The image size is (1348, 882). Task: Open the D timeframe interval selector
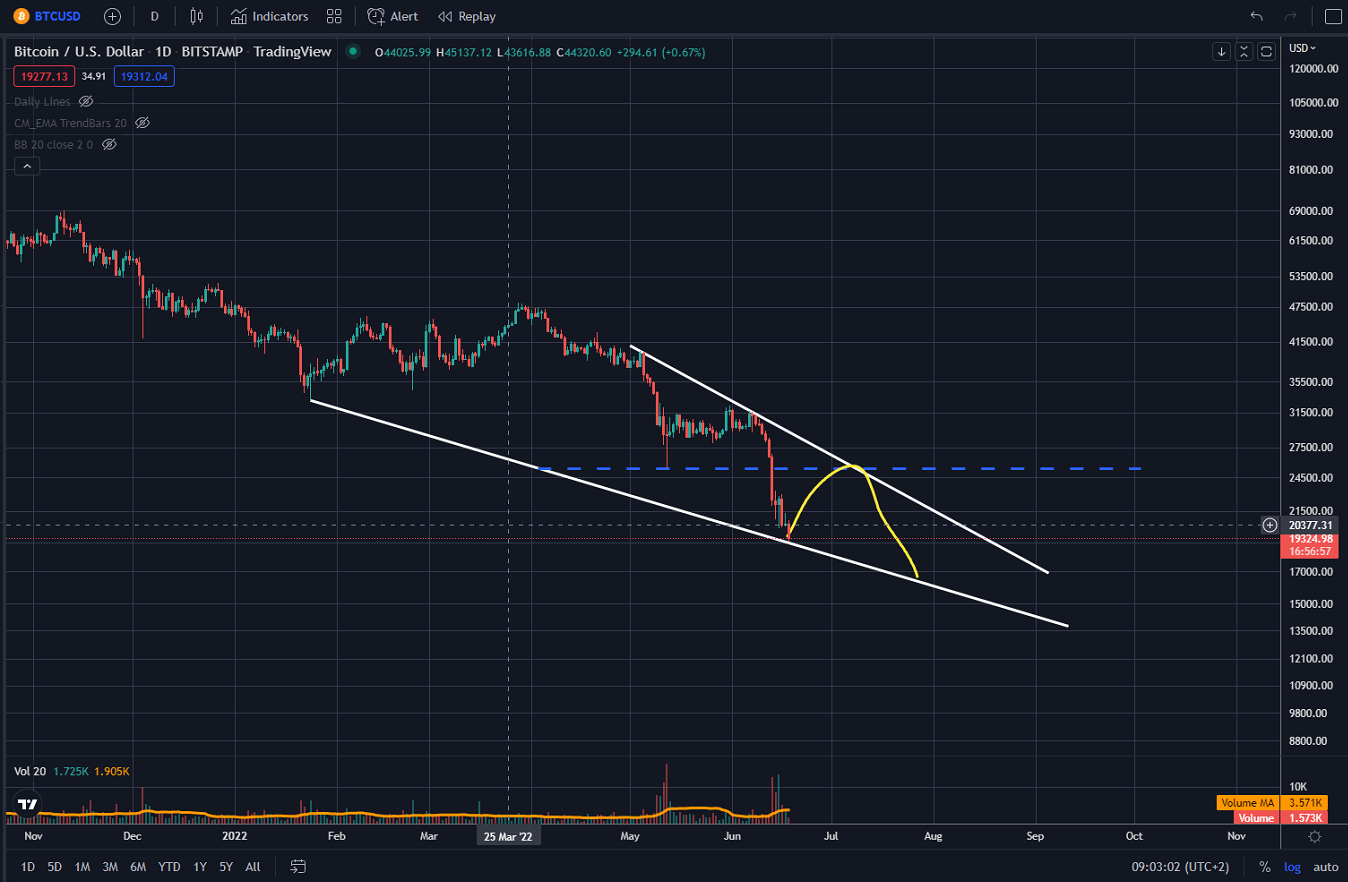[154, 16]
